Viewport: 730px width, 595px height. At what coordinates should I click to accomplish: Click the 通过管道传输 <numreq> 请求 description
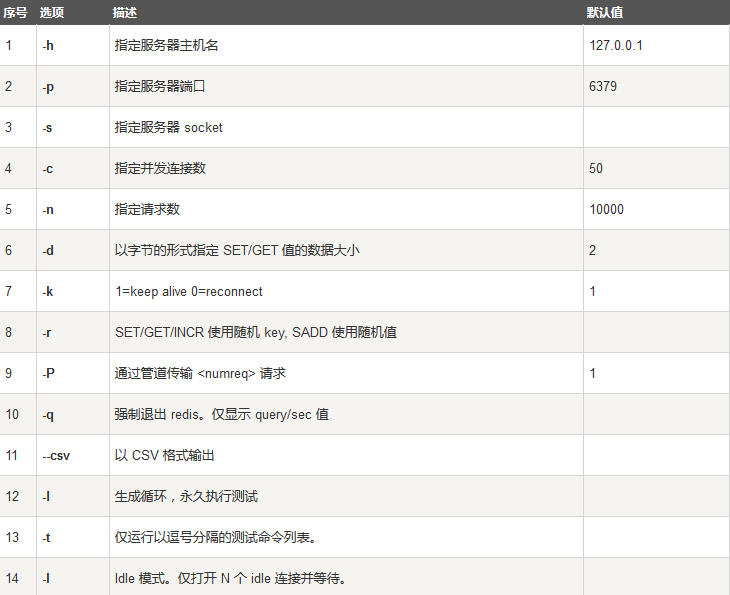pos(200,373)
